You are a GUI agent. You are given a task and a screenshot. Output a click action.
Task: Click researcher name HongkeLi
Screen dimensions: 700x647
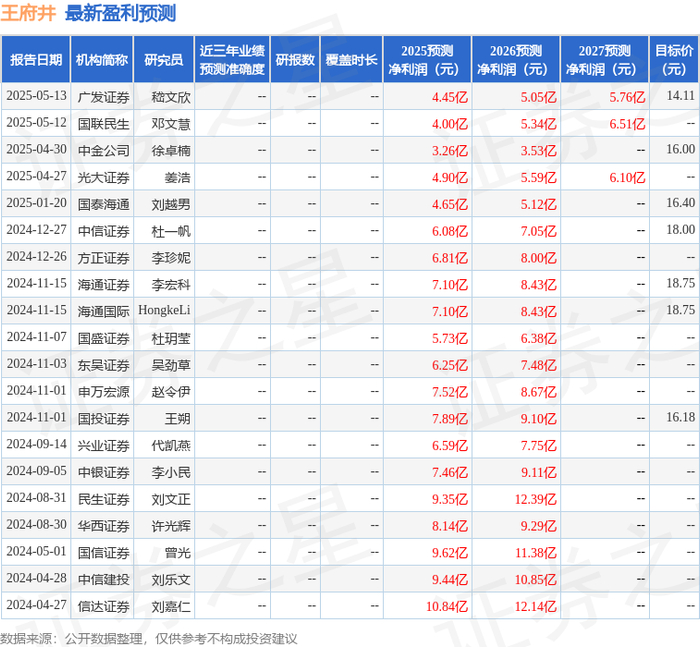click(164, 310)
